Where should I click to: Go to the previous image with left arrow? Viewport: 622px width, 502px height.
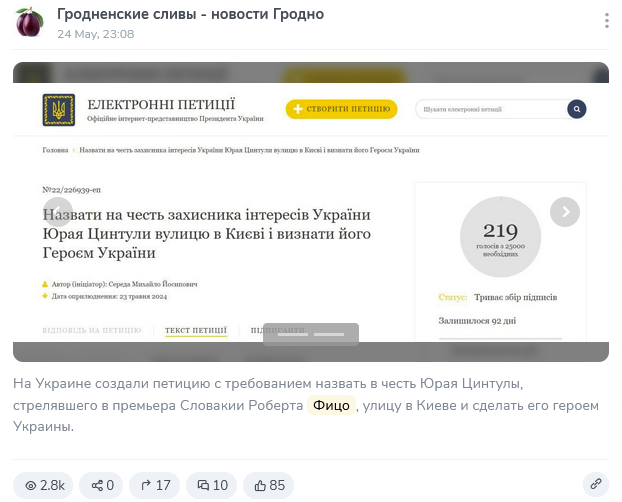click(58, 212)
